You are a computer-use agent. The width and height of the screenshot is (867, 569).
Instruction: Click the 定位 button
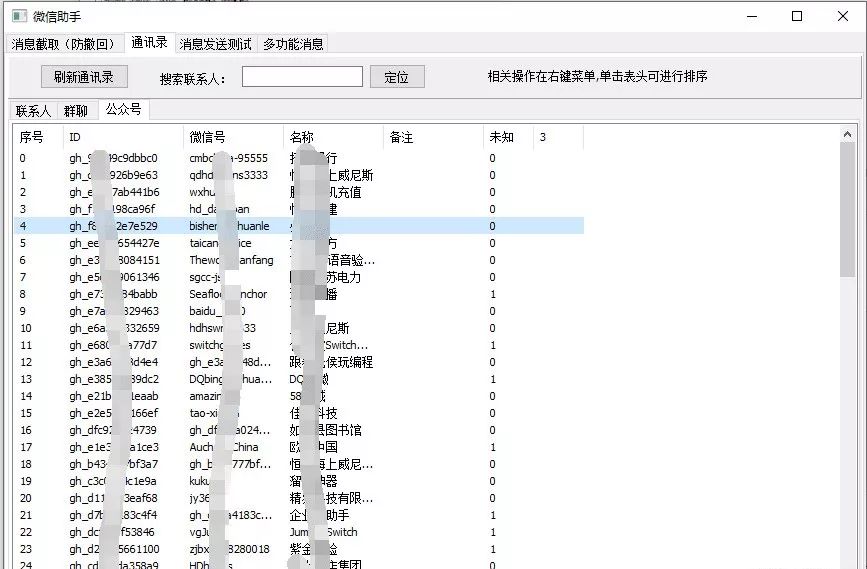tap(397, 77)
